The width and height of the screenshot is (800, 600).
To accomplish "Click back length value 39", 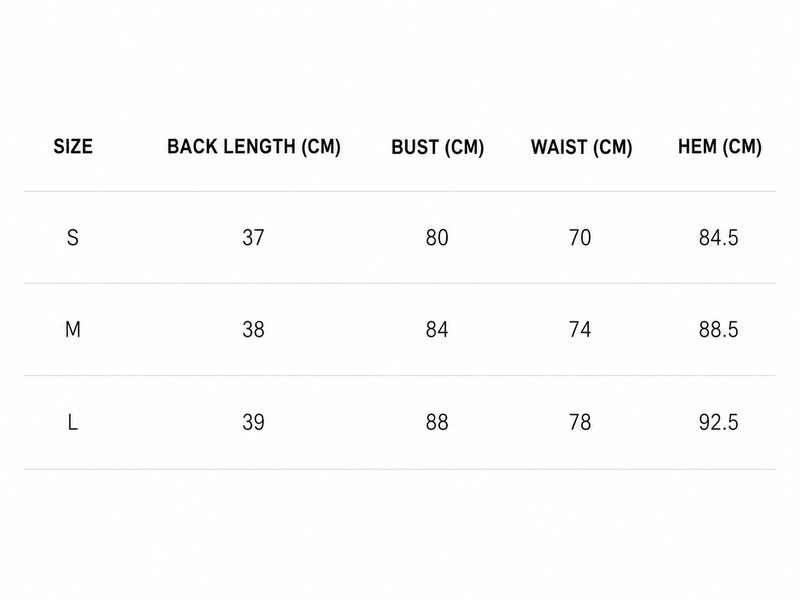I will [254, 422].
